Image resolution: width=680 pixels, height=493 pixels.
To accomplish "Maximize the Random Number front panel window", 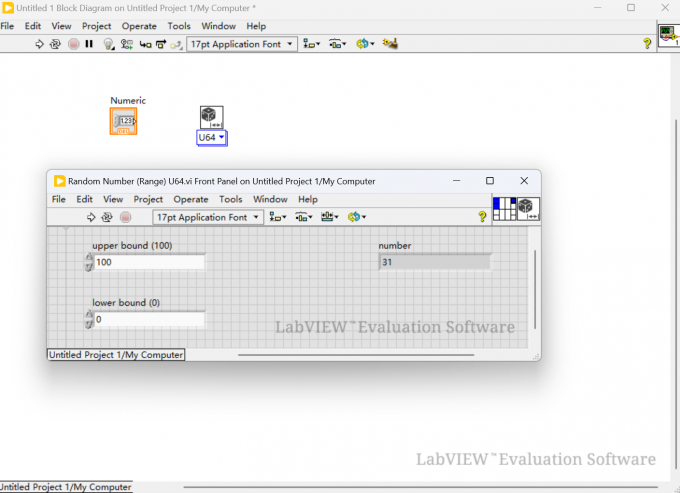I will click(490, 181).
